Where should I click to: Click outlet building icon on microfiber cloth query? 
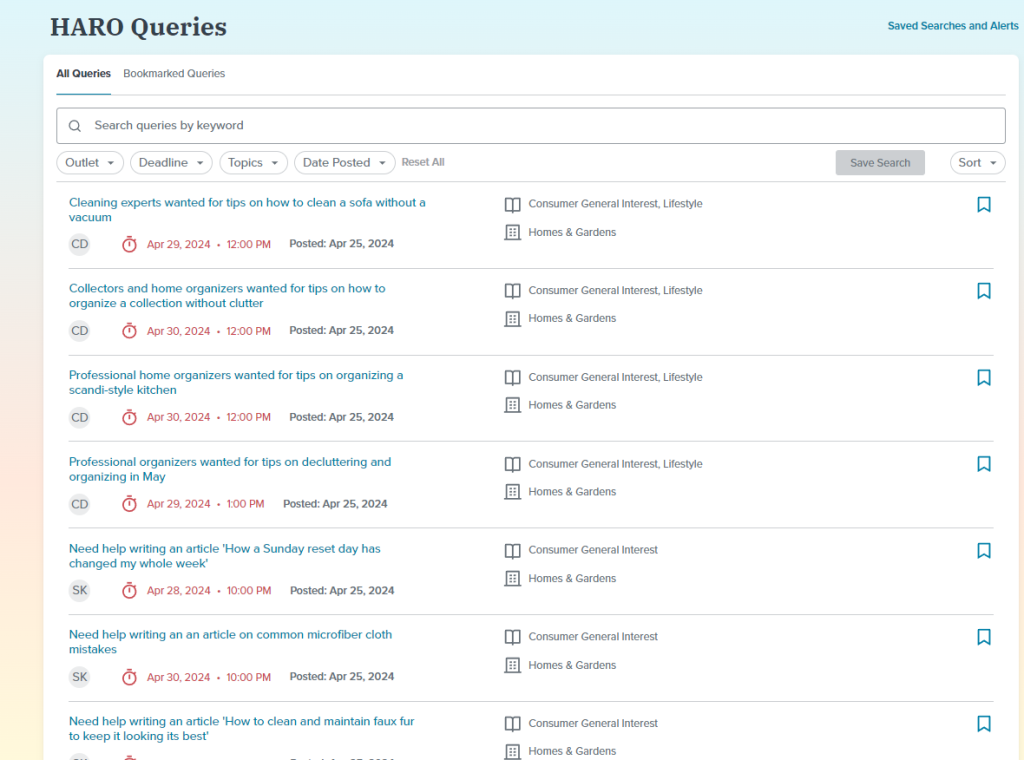tap(513, 665)
